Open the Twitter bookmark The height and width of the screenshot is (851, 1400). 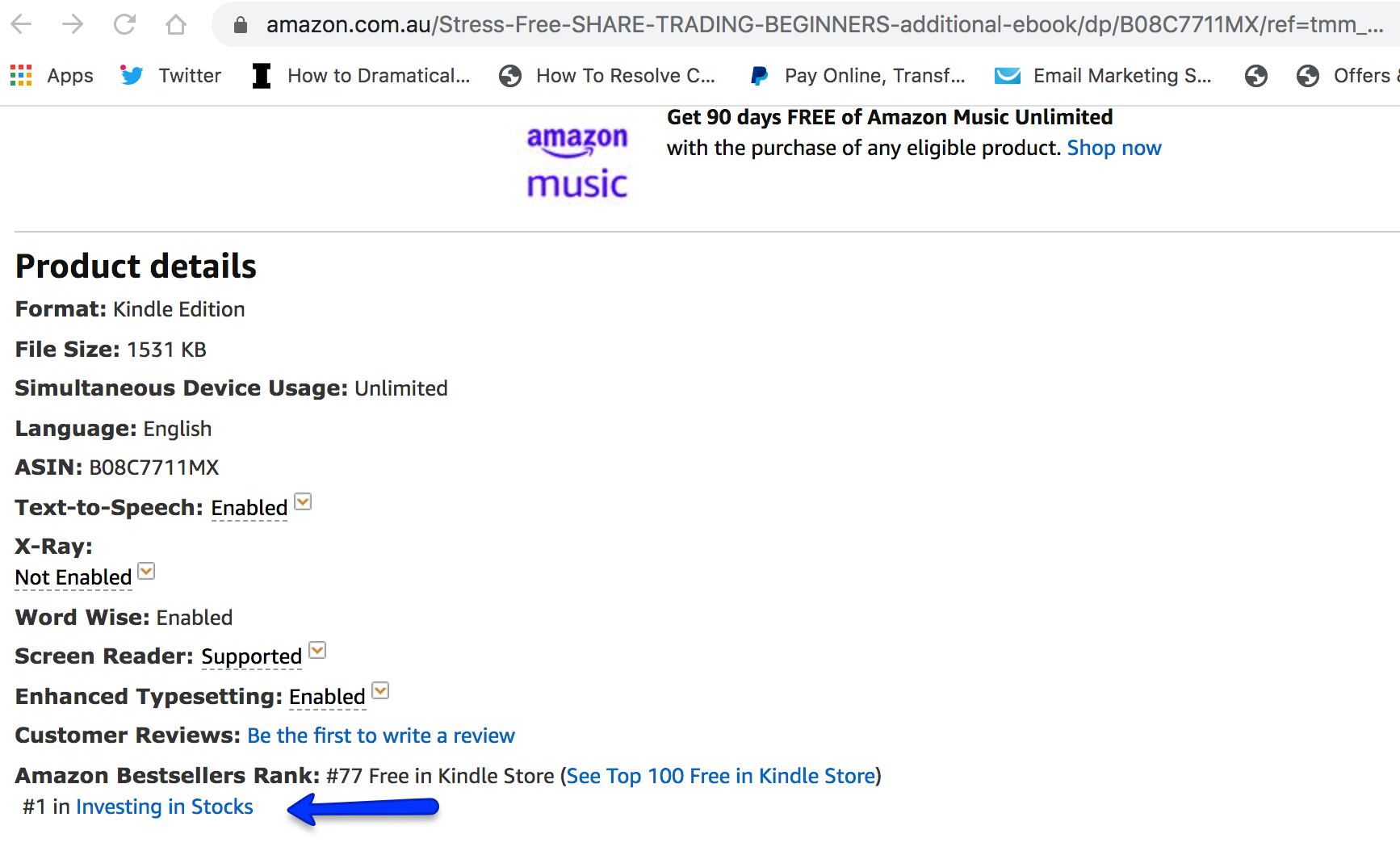(170, 76)
